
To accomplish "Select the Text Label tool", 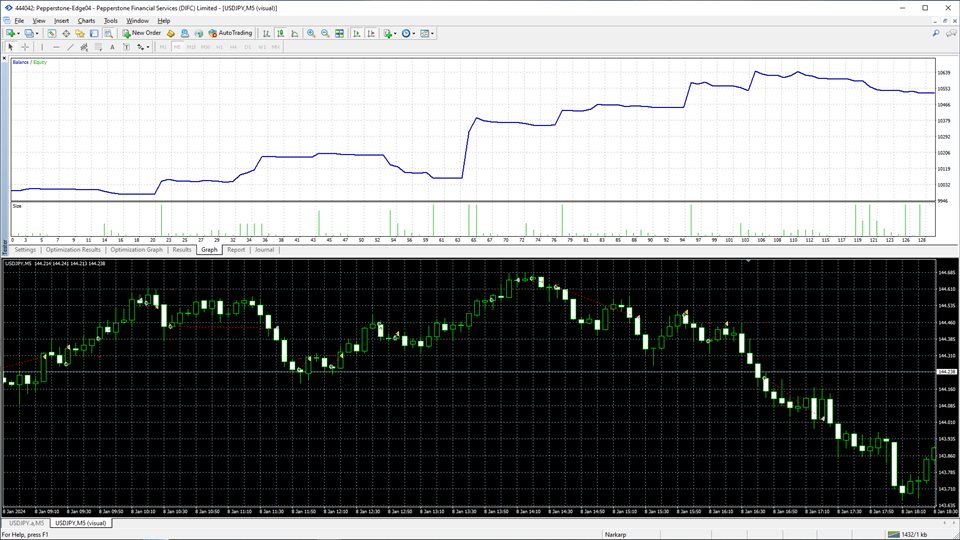I will coord(126,47).
